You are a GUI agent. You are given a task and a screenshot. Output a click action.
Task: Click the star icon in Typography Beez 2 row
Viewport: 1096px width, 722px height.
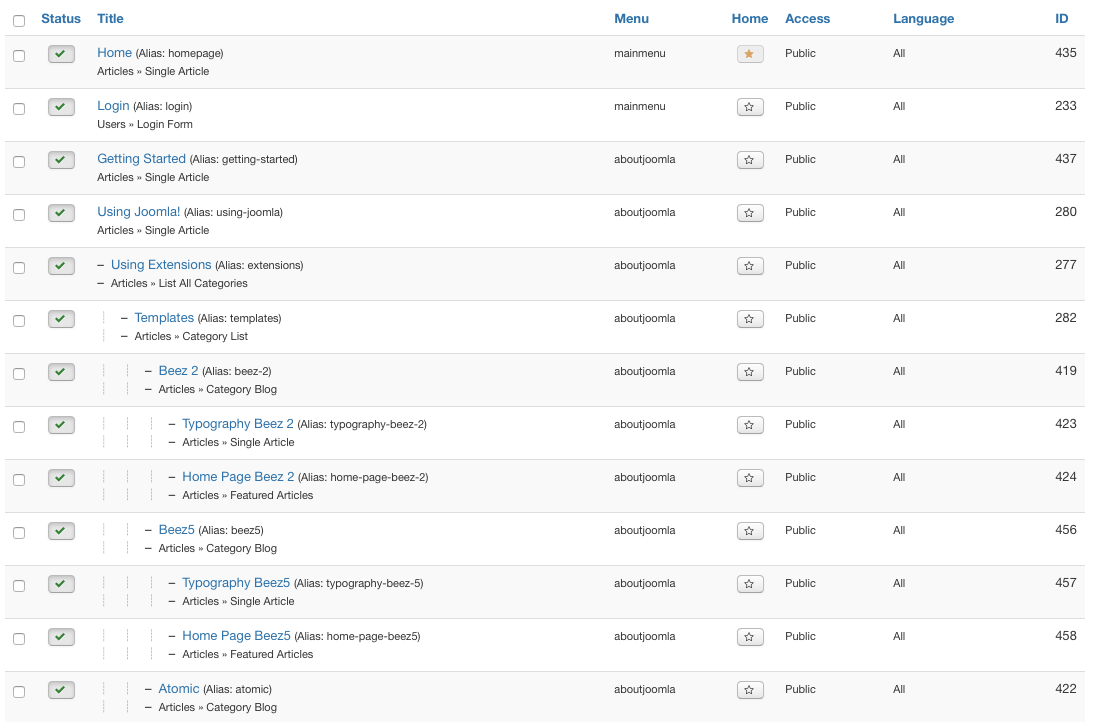click(x=749, y=425)
